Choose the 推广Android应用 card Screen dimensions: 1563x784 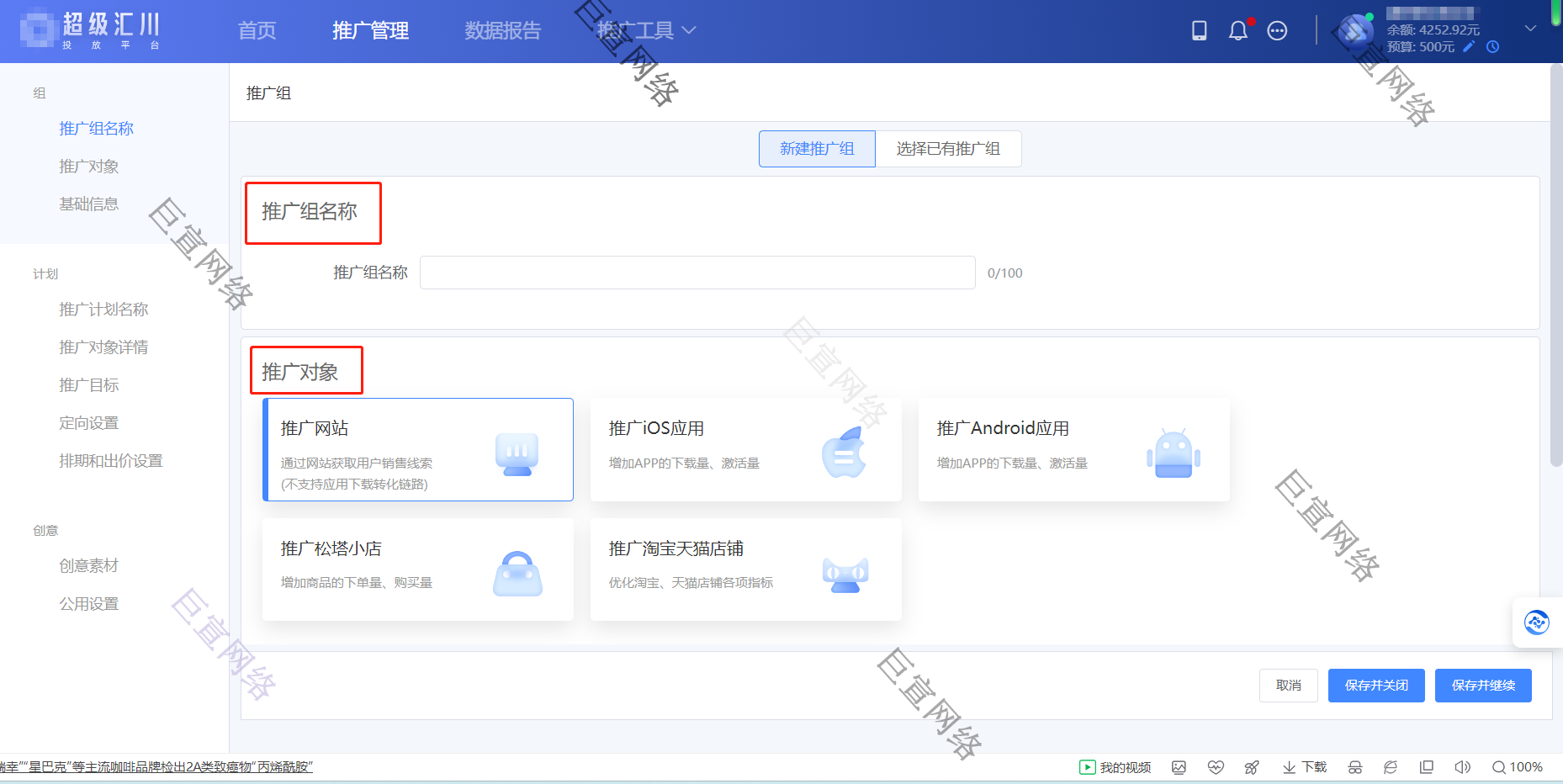coord(1074,450)
